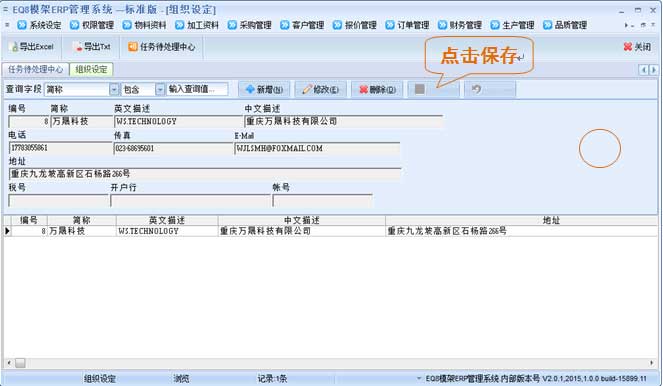Click the 新增 add record button

point(264,89)
